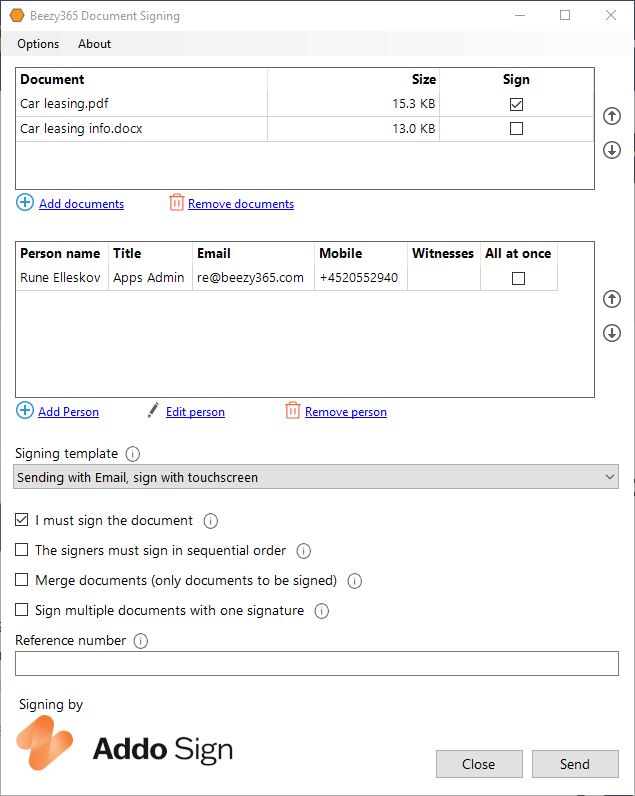Uncheck Sign for Car leasing.pdf
The width and height of the screenshot is (635, 796).
(516, 104)
